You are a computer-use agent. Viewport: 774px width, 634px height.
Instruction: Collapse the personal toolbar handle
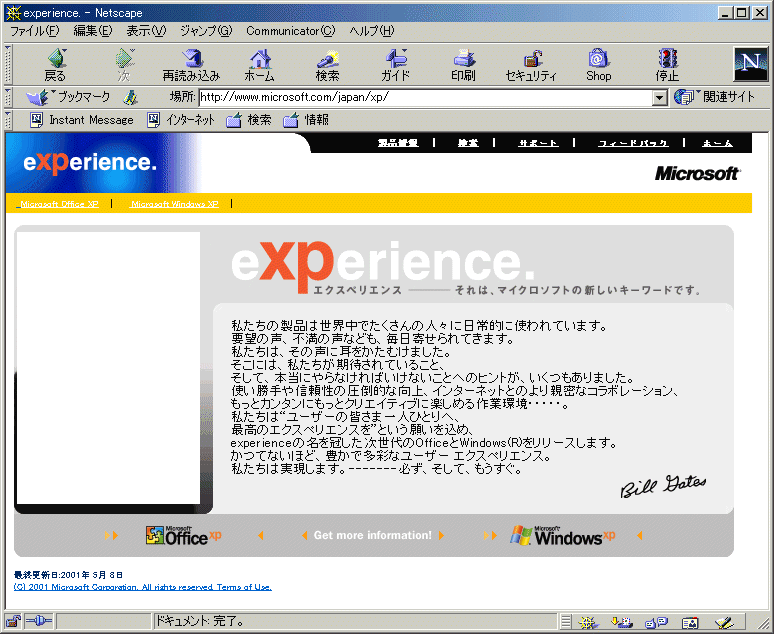[8, 120]
